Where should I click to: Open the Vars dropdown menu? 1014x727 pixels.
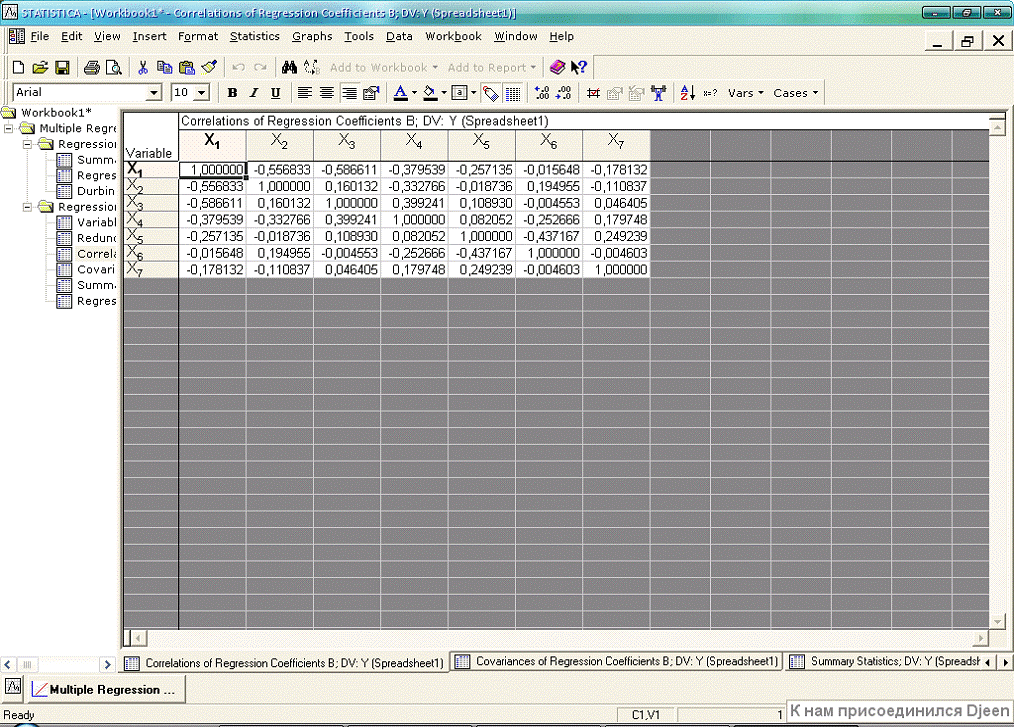[745, 93]
